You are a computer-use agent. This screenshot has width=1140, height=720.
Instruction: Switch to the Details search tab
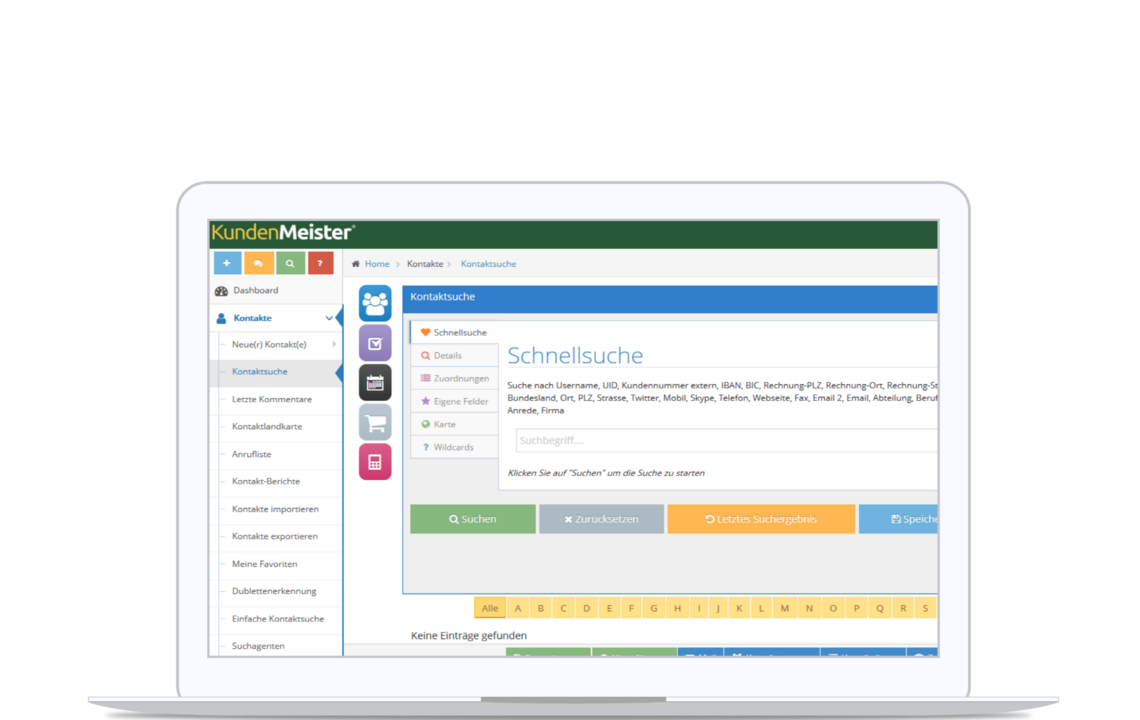point(454,356)
